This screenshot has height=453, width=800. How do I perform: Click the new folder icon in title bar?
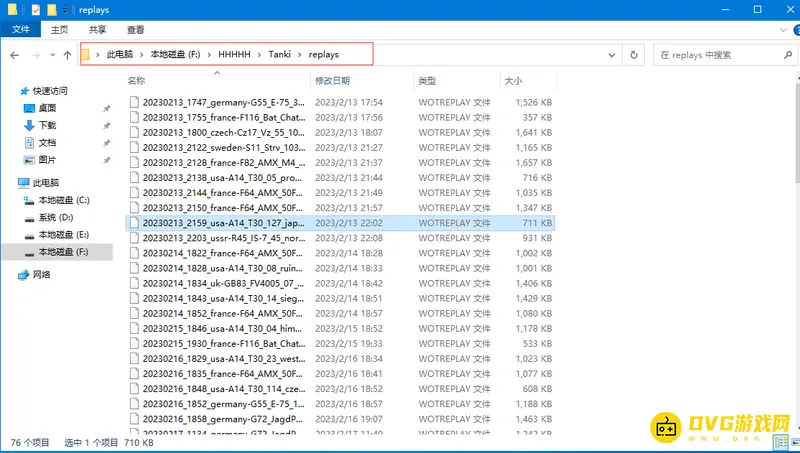pyautogui.click(x=52, y=10)
